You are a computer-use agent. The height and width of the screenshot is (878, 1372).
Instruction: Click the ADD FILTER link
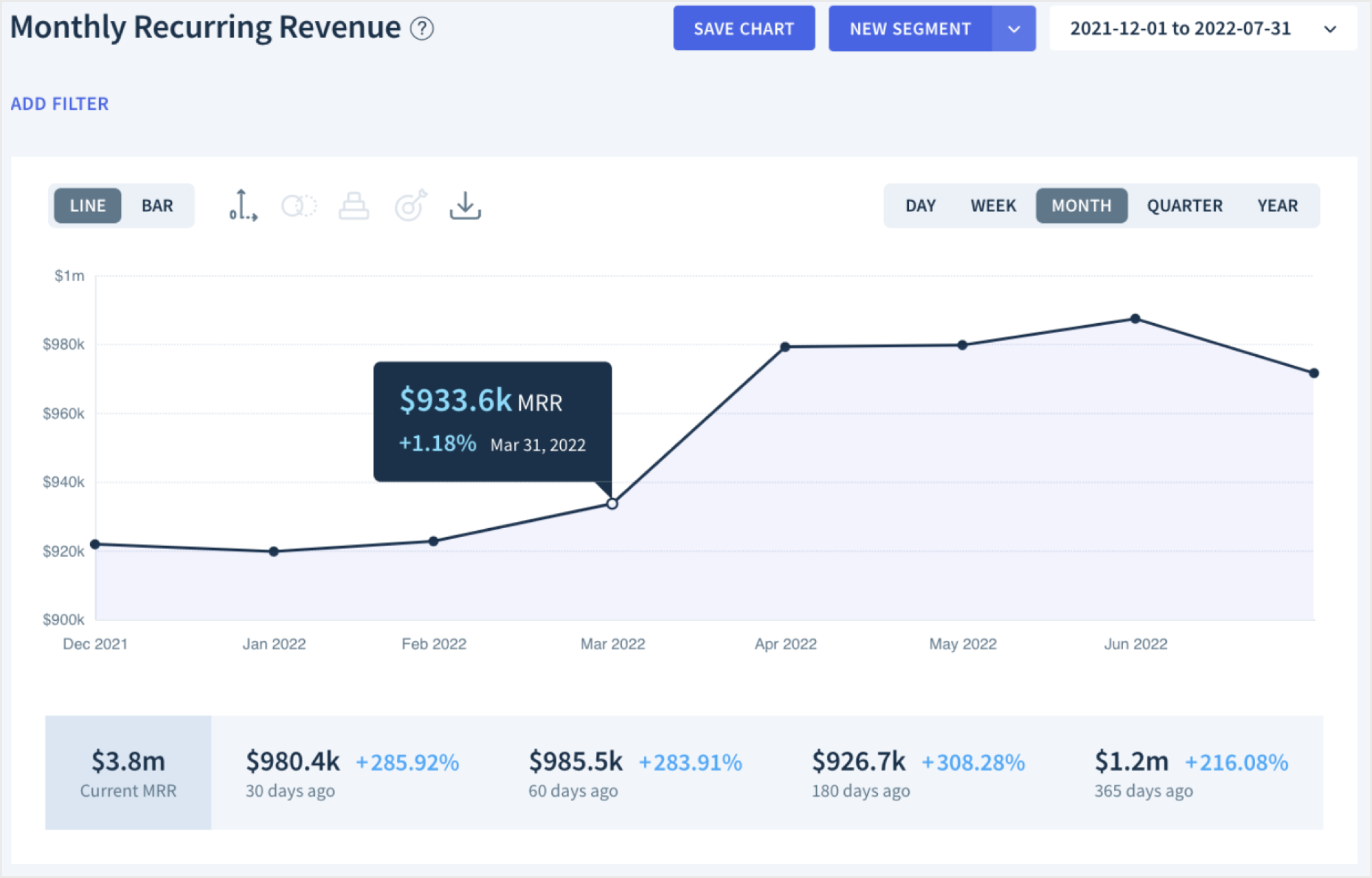60,103
